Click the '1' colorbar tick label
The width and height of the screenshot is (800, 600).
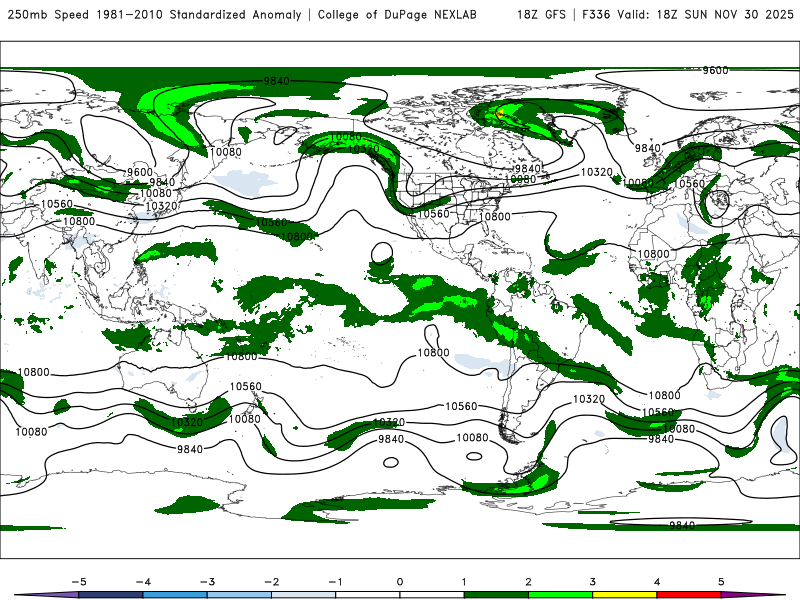464,582
